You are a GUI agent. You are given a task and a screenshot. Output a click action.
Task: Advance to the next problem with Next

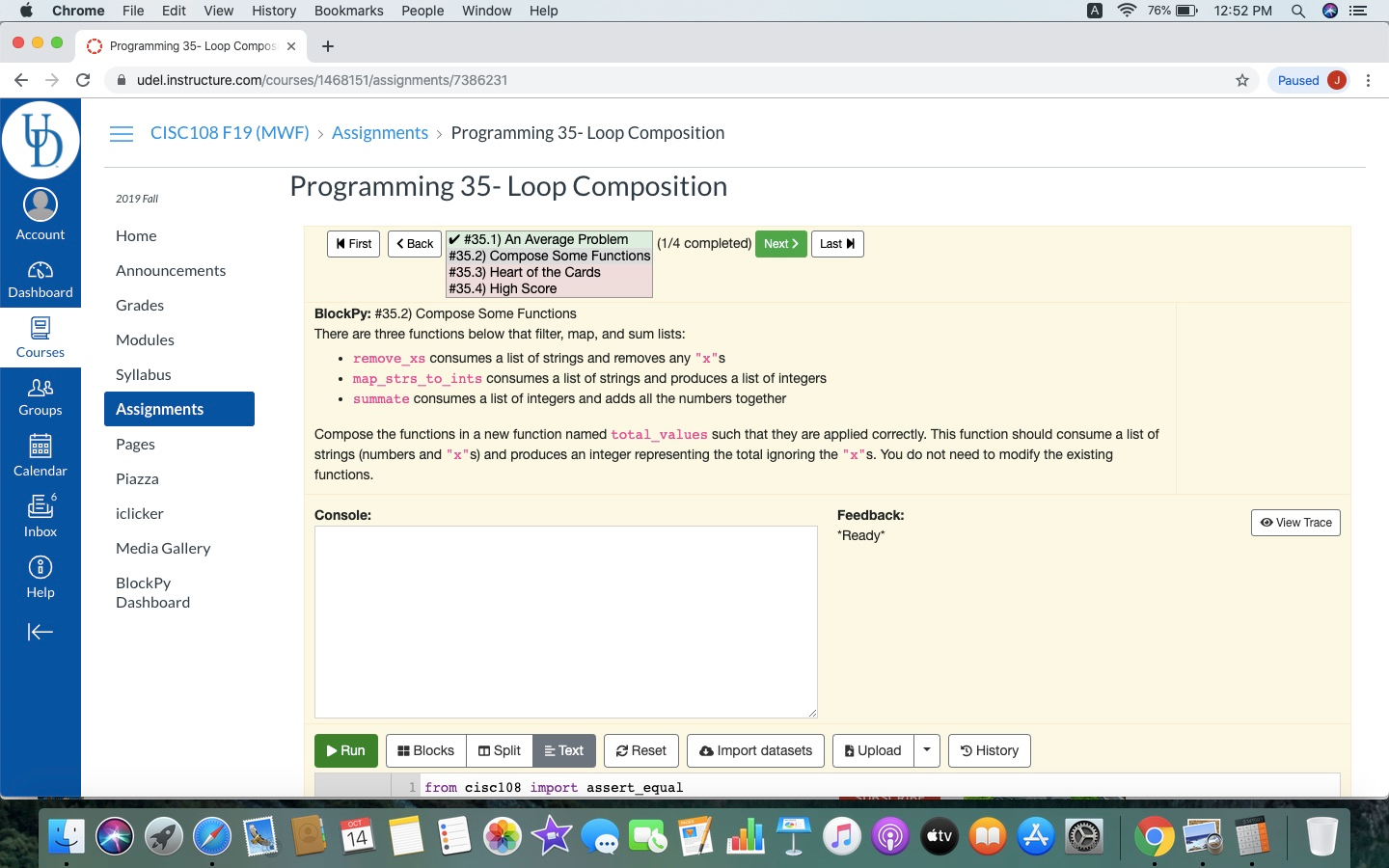point(780,244)
